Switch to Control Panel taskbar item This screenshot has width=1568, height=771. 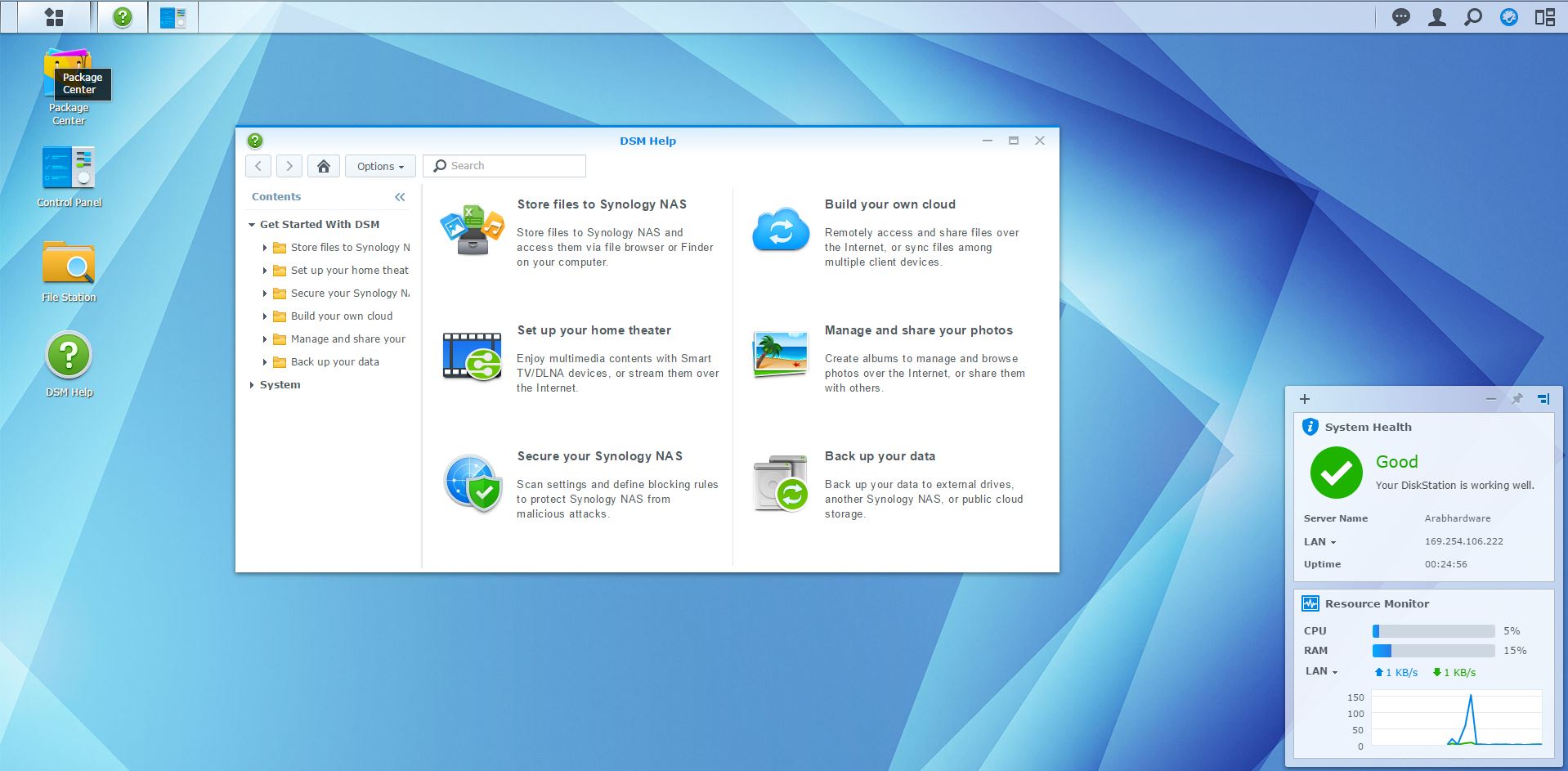172,17
